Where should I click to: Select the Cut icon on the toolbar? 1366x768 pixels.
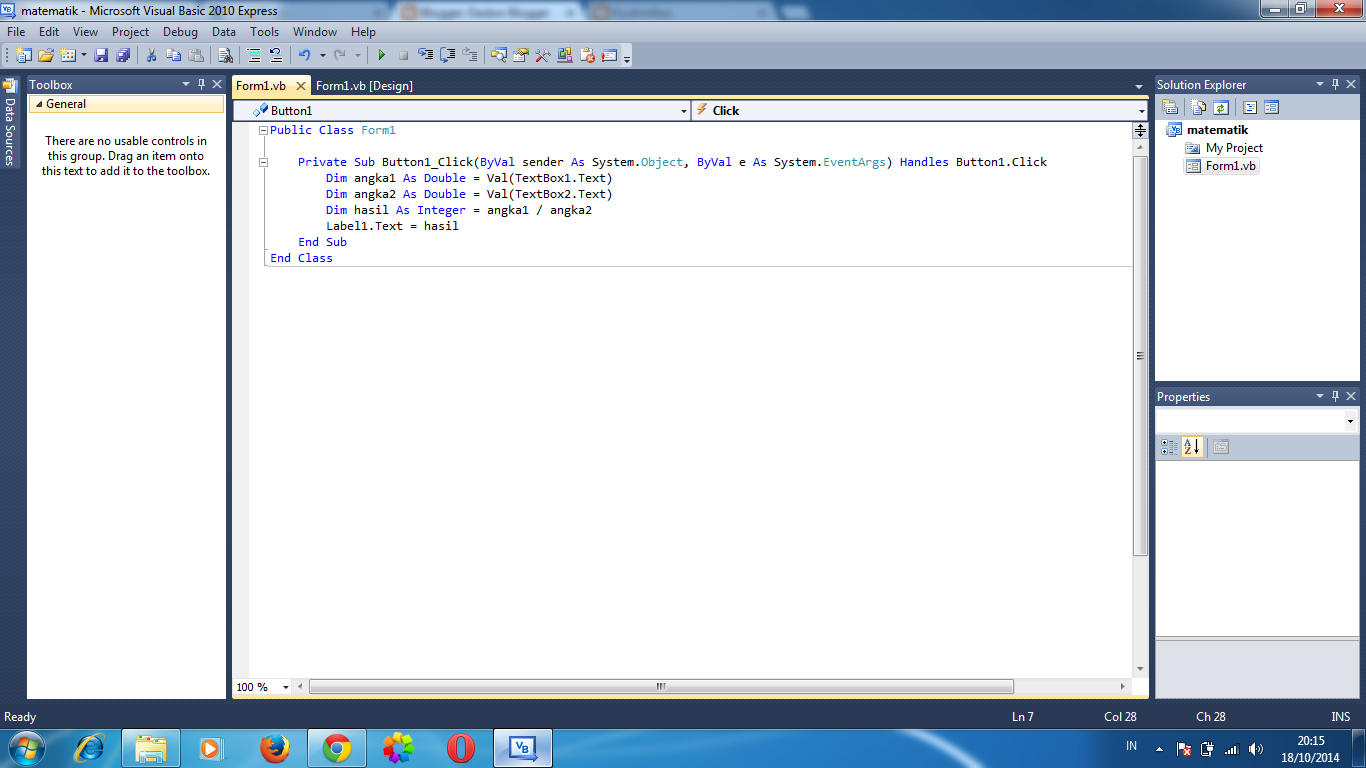[x=152, y=55]
